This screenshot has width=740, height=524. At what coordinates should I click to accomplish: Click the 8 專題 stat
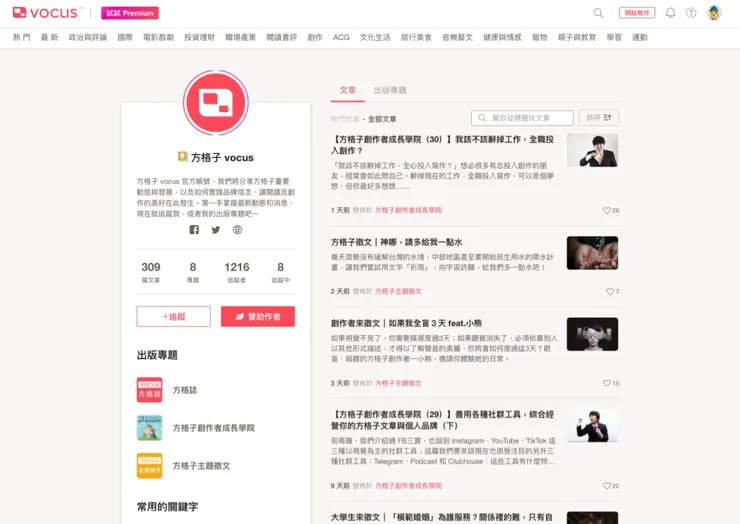[x=193, y=272]
